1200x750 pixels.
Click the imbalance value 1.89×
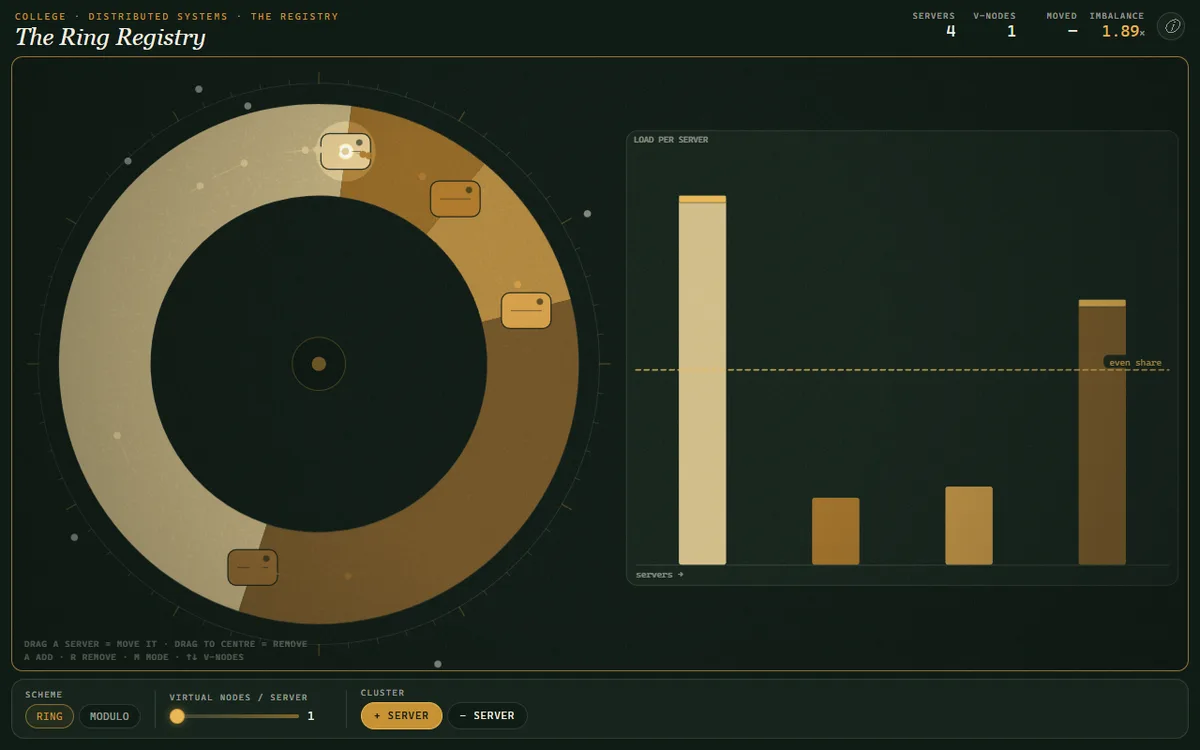coord(1123,31)
